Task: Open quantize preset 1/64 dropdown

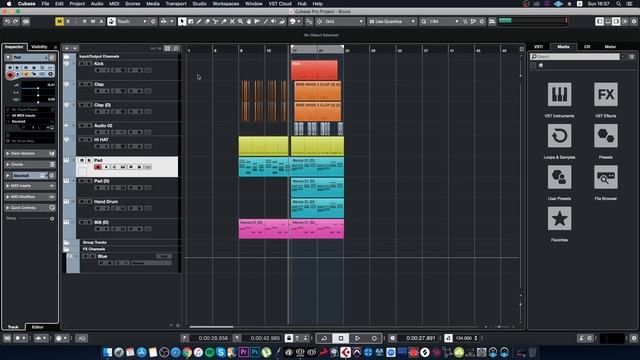Action: pos(443,21)
